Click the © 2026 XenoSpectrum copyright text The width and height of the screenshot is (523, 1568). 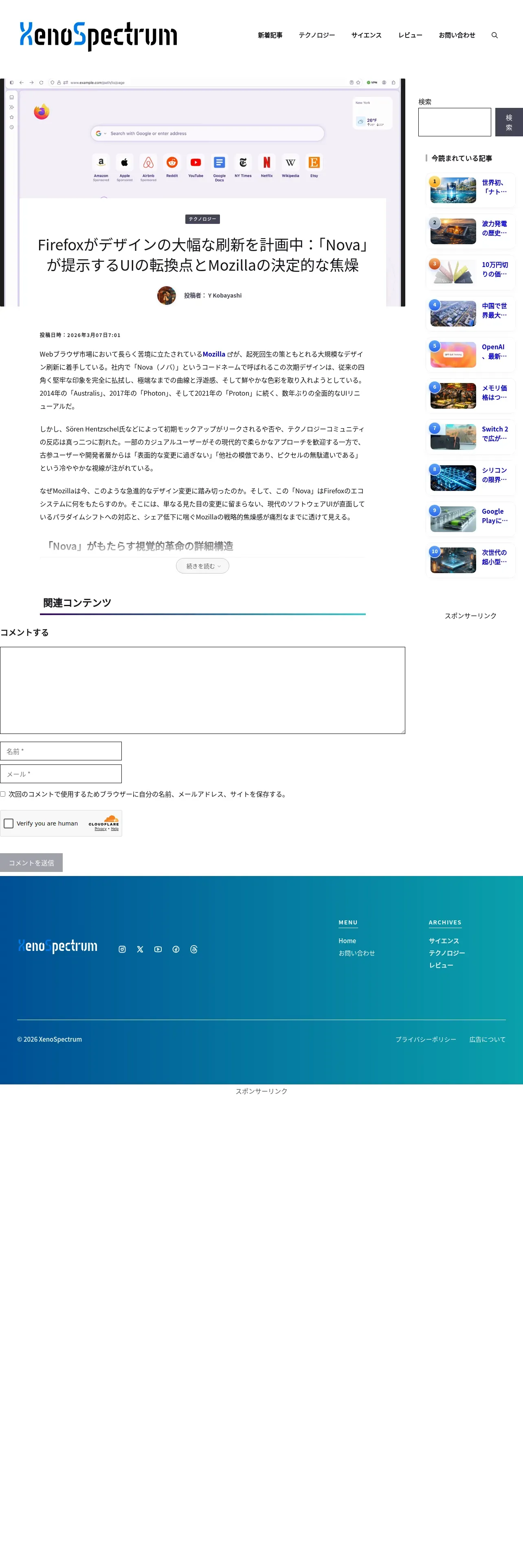click(49, 1040)
